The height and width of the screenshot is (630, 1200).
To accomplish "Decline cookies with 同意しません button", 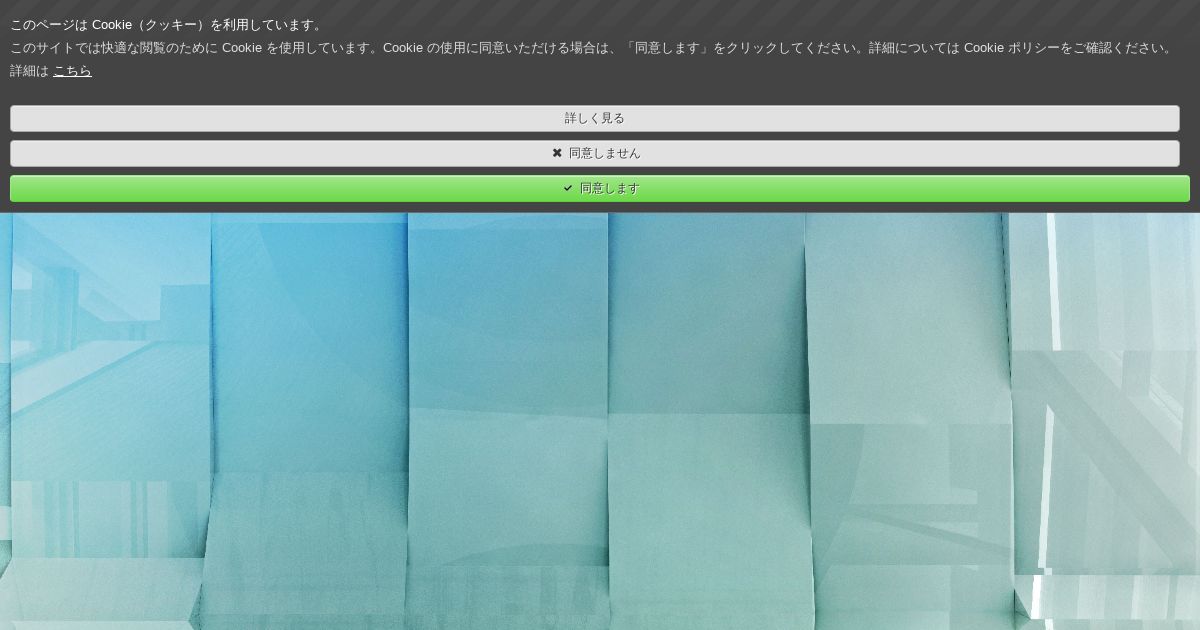I will (595, 153).
